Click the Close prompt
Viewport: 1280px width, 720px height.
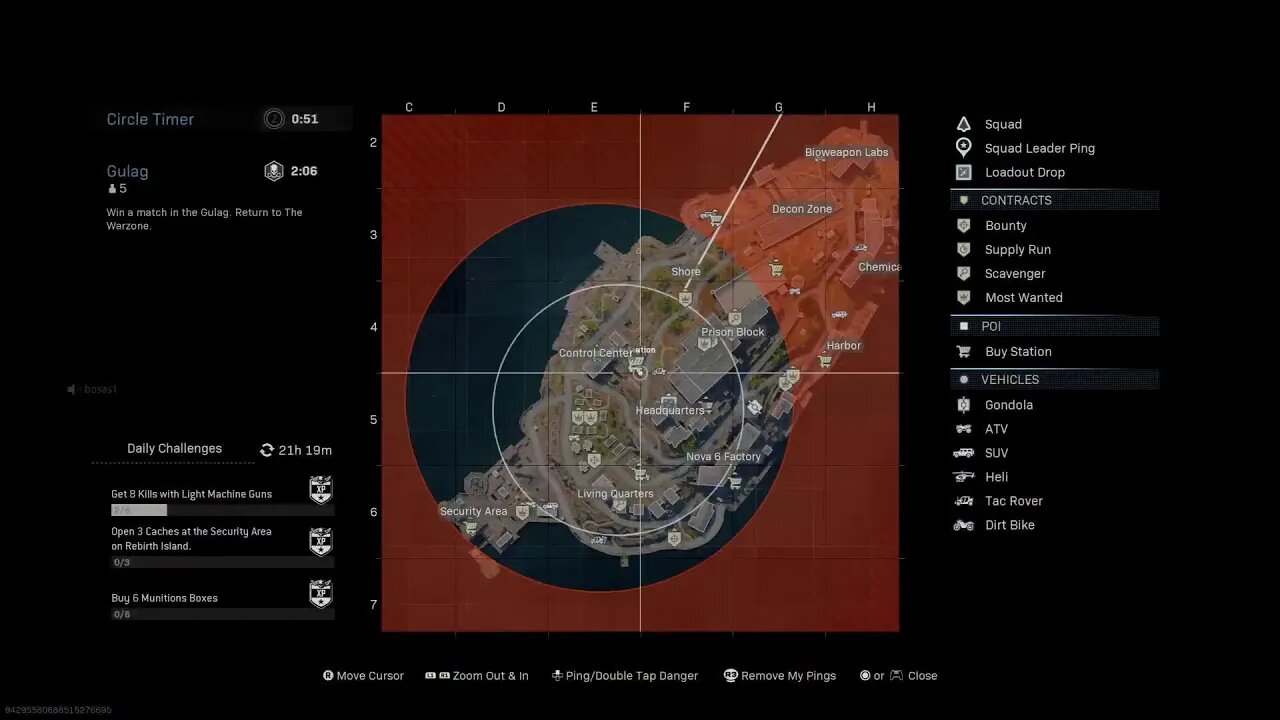(898, 676)
